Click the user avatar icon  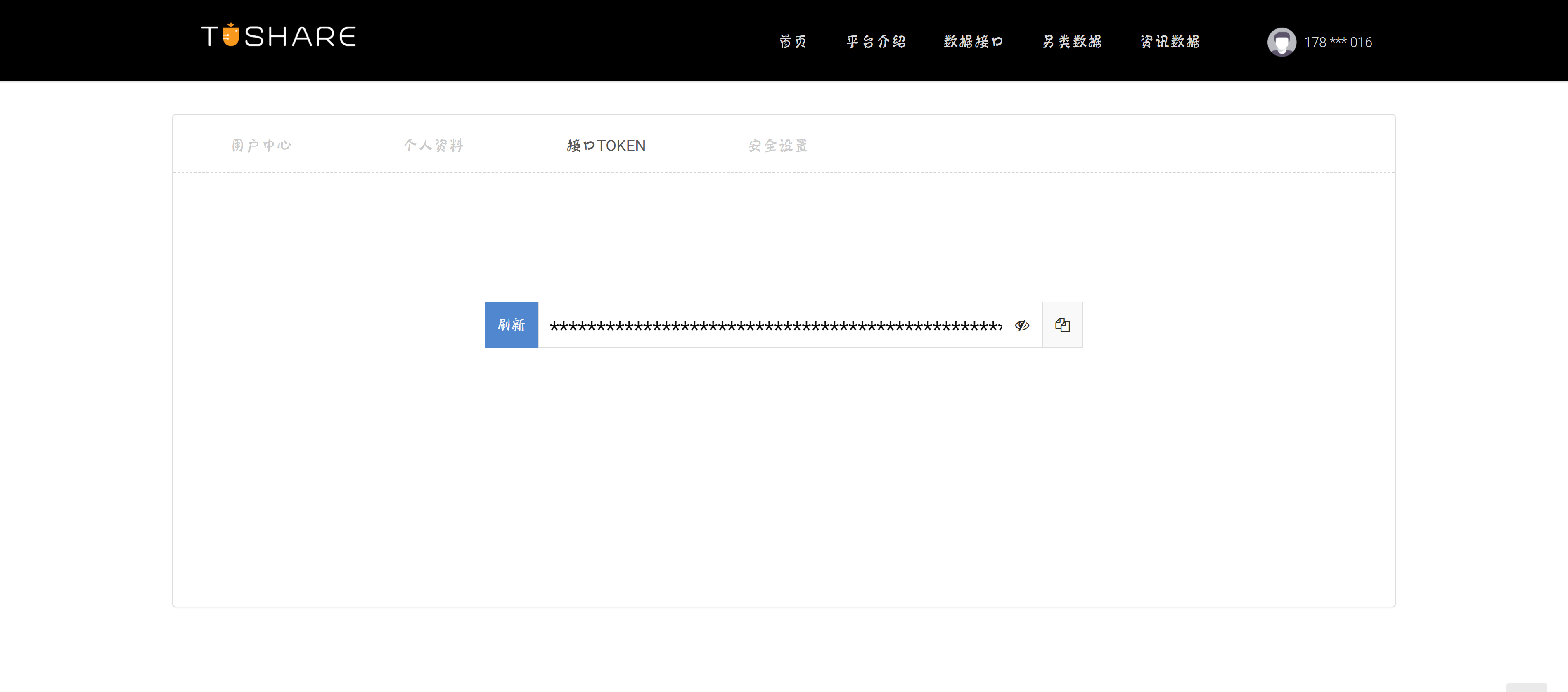click(1281, 42)
